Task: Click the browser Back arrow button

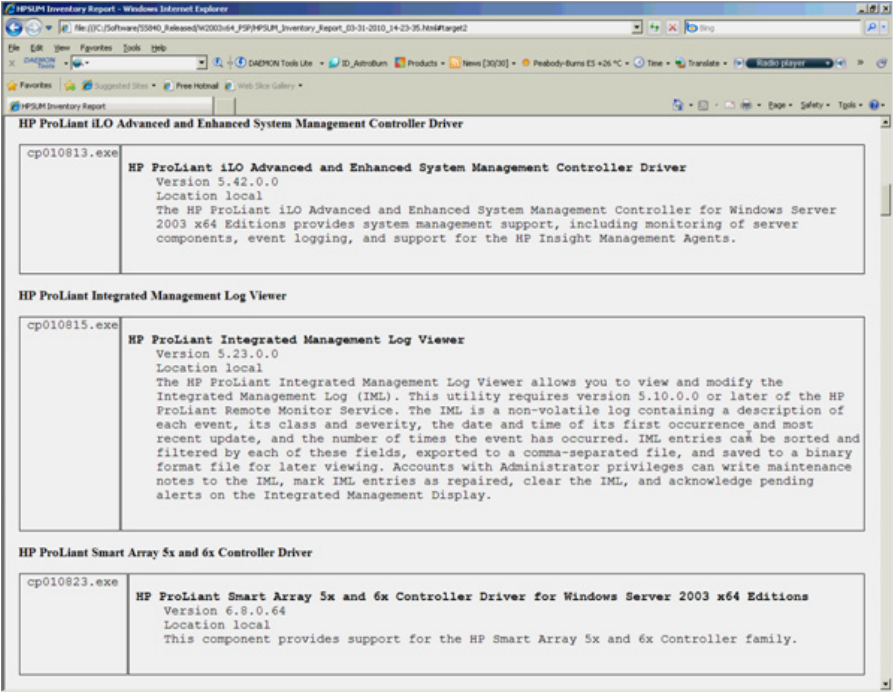Action: 13,28
